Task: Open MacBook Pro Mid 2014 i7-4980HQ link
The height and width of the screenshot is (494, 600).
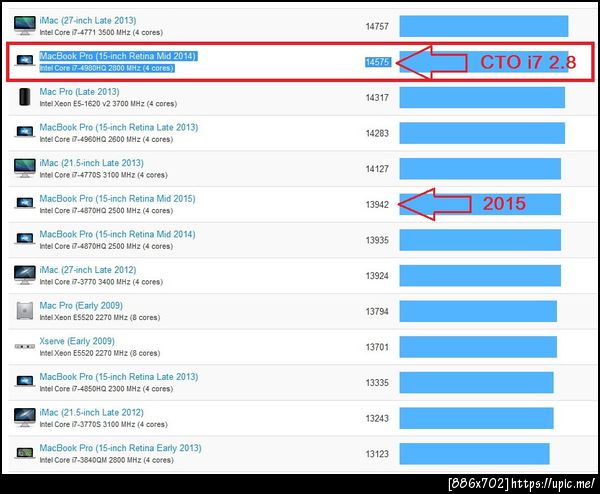Action: [x=117, y=56]
